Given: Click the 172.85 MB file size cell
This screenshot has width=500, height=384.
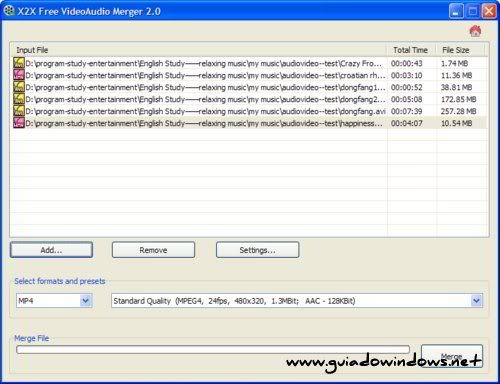Looking at the screenshot, I should point(459,99).
